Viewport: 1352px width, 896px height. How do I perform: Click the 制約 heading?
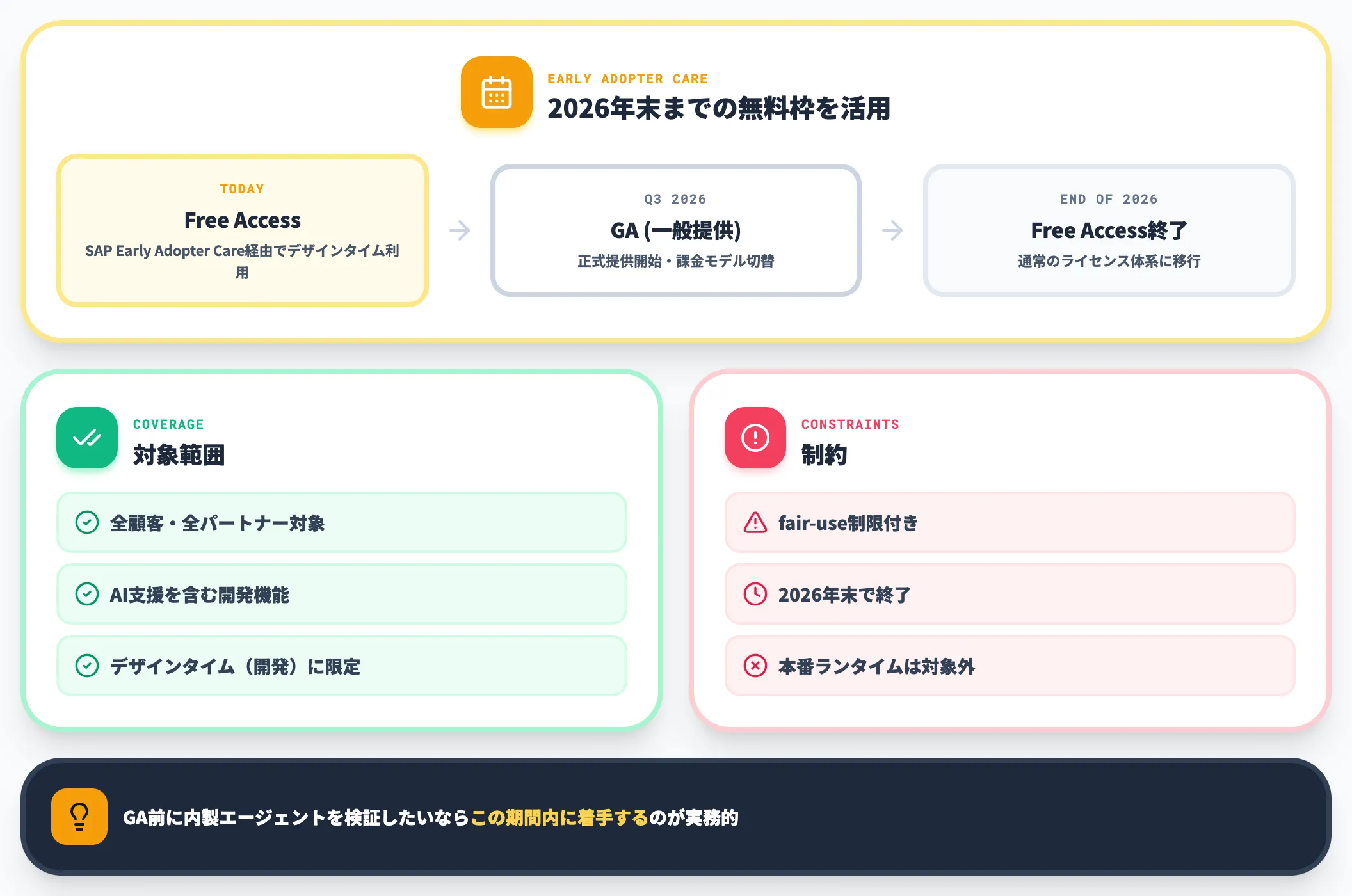point(825,455)
